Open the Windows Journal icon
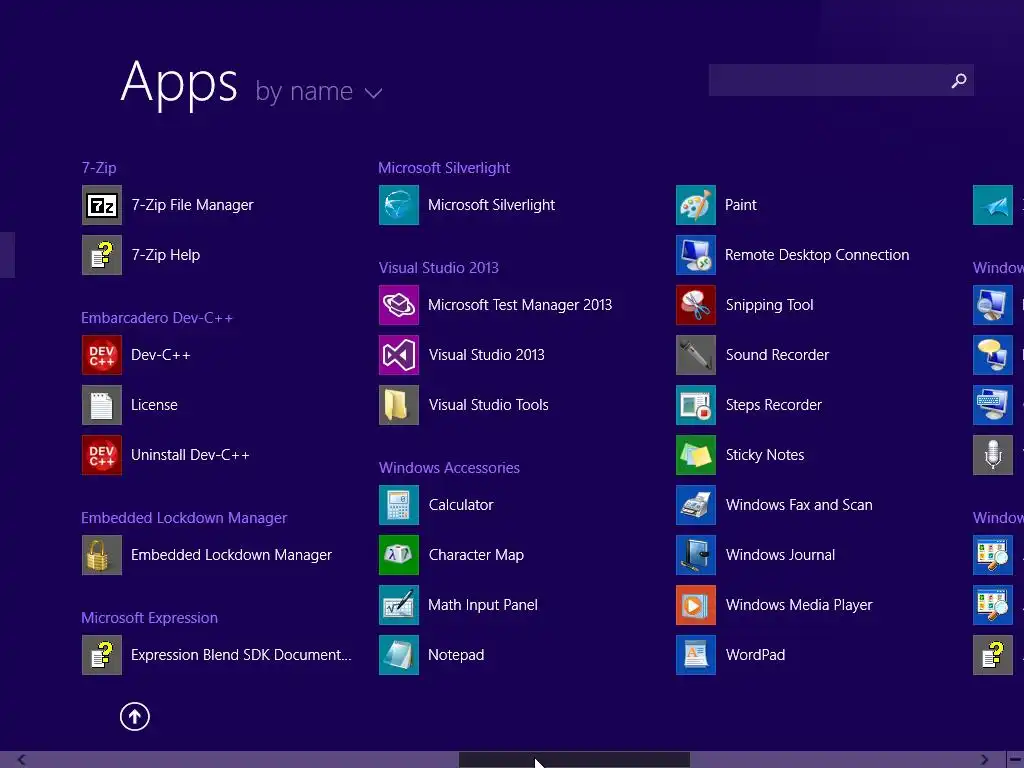 696,554
